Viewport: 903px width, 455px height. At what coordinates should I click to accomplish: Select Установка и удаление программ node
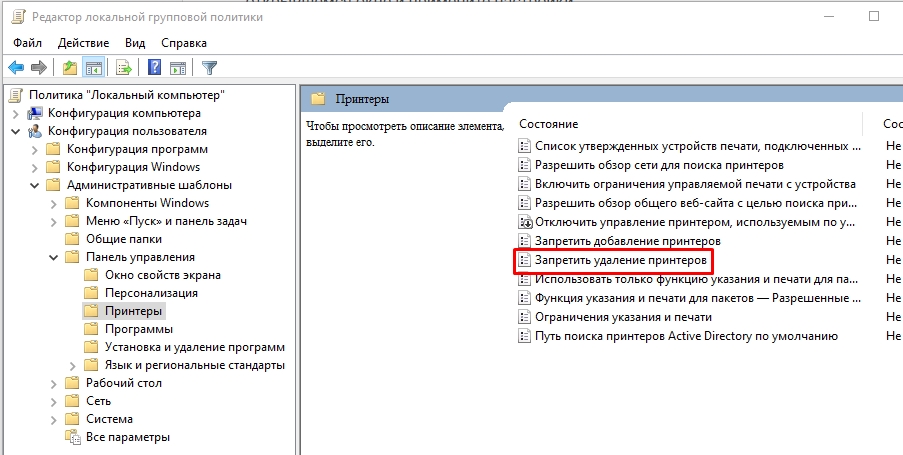[195, 347]
